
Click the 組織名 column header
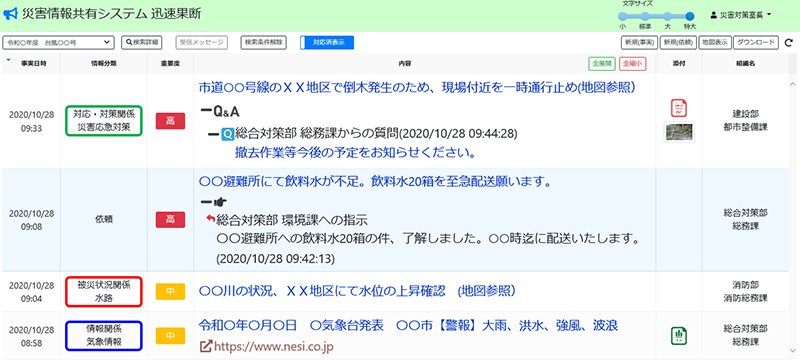745,64
